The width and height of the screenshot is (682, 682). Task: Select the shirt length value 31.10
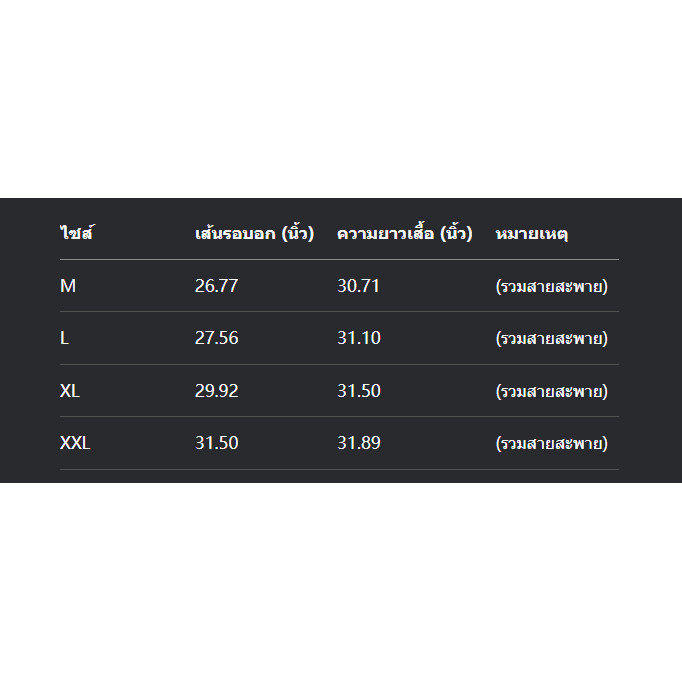359,338
